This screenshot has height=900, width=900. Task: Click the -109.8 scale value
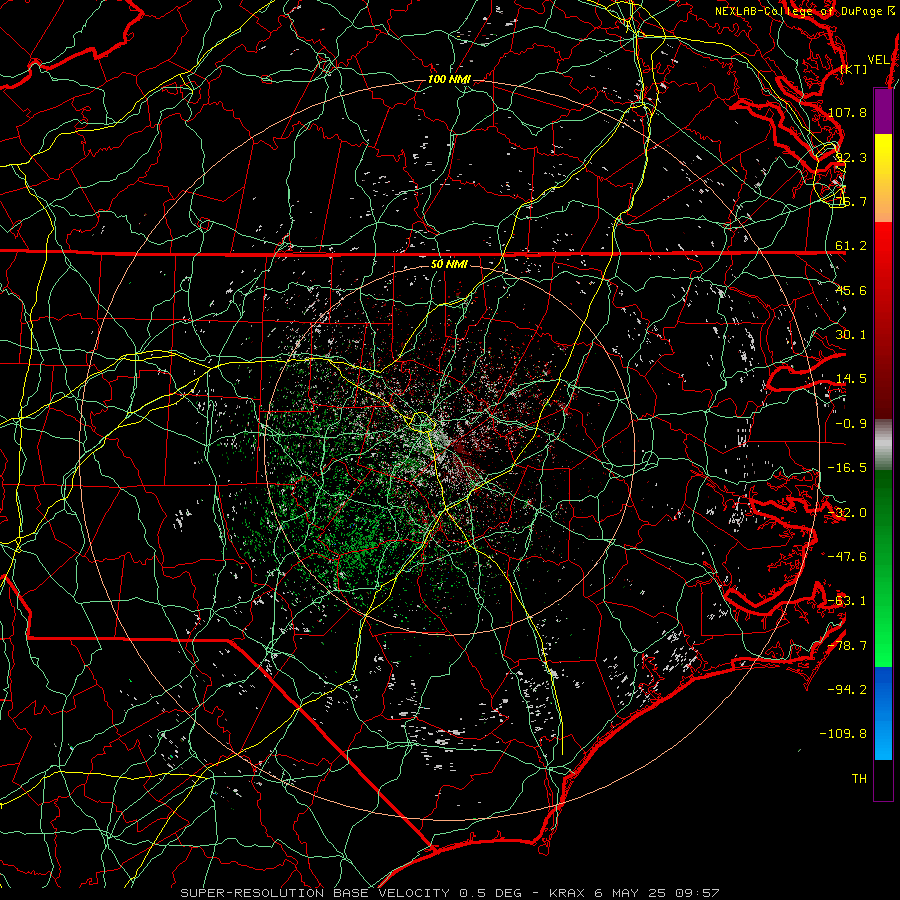(x=843, y=734)
